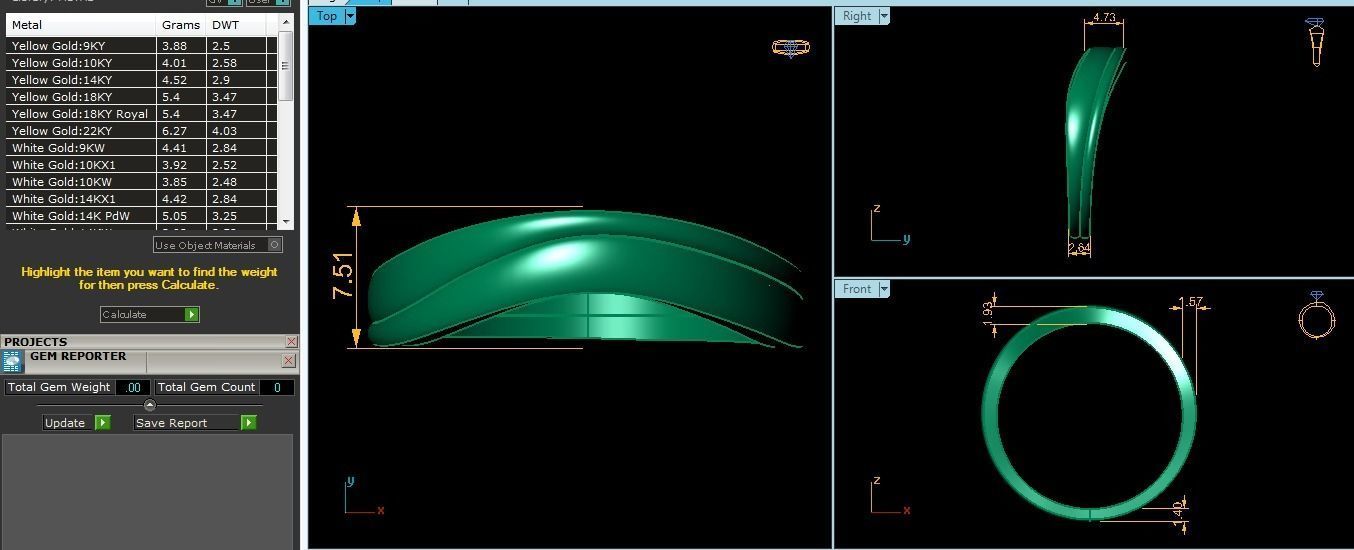Click the Front viewport title label
The image size is (1354, 550).
pyautogui.click(x=857, y=289)
